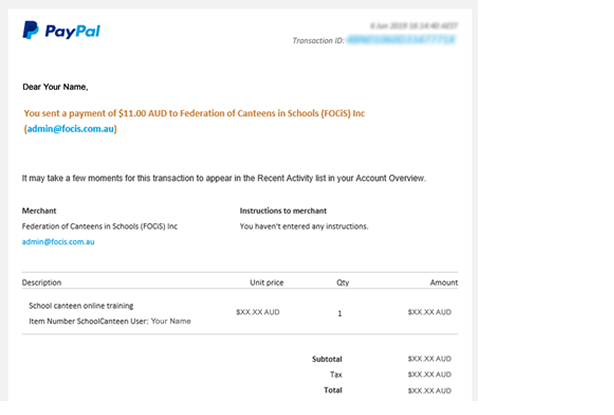This screenshot has width=614, height=415.
Task: Click the Subtotal amount value
Action: pos(429,359)
